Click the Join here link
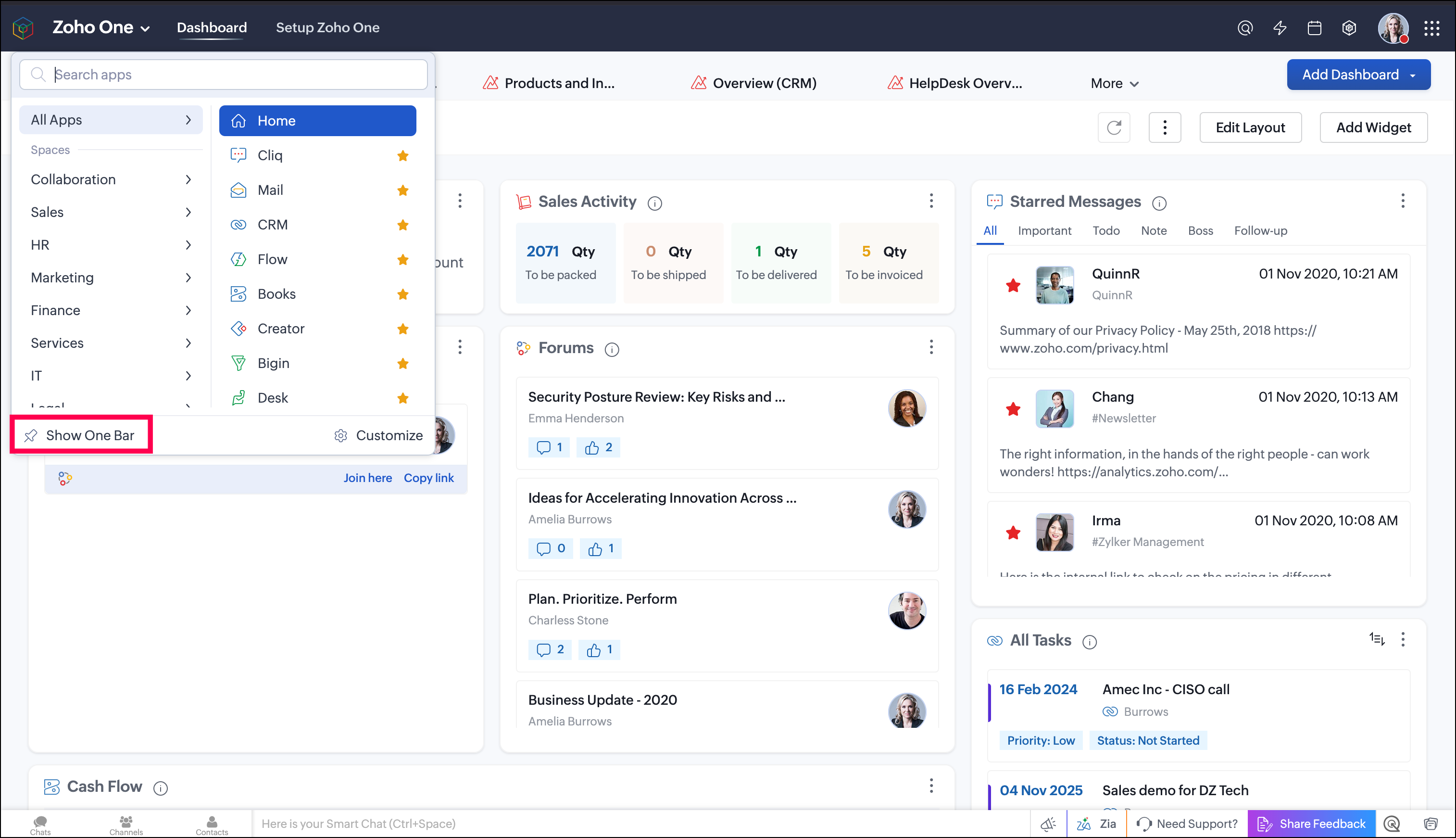Screen dimensions: 1456x838 tap(367, 478)
